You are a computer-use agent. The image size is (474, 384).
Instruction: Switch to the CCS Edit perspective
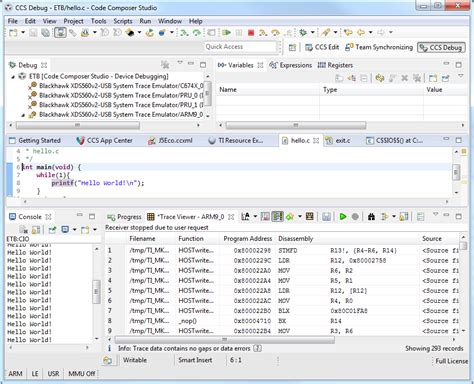point(322,47)
